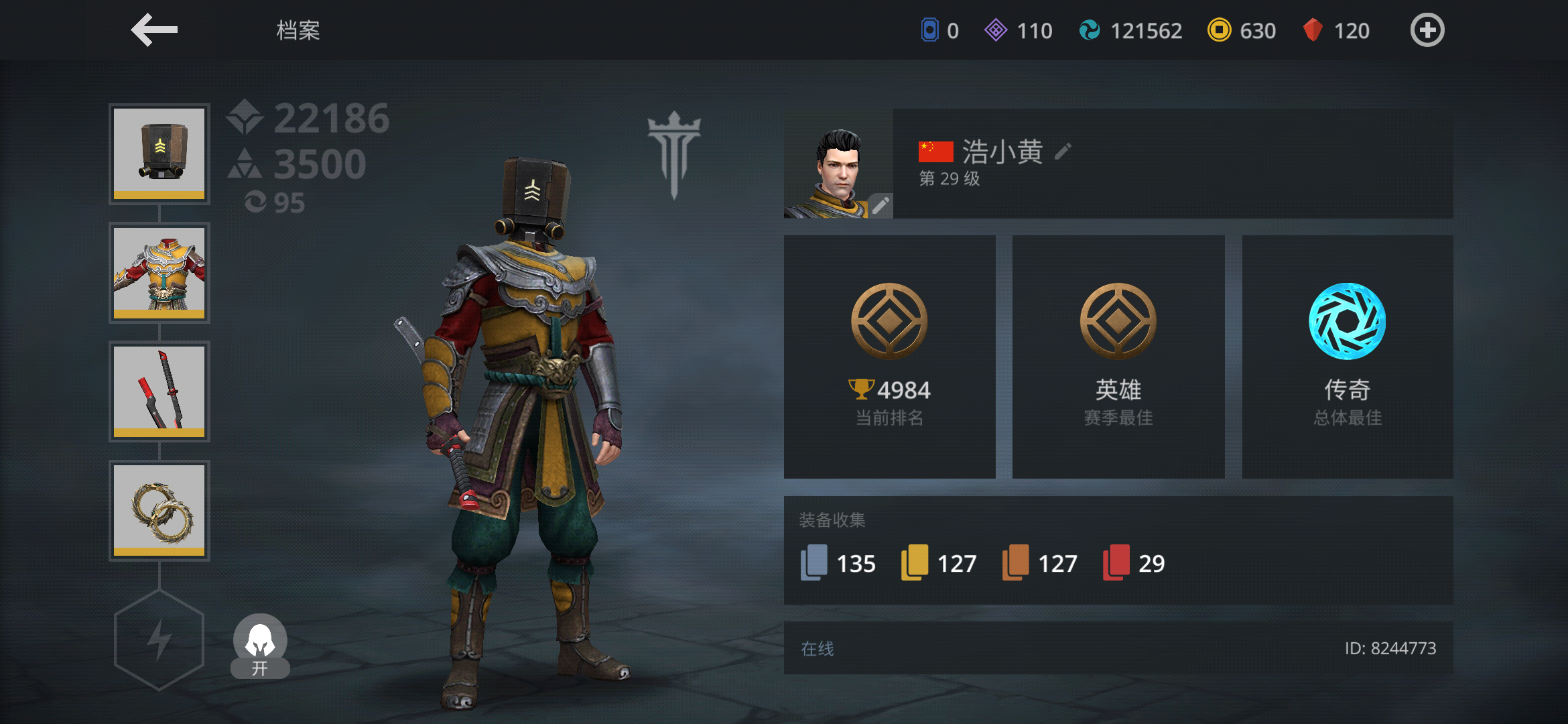Open the 英雄 season best card
The width and height of the screenshot is (1568, 724).
tap(1118, 357)
